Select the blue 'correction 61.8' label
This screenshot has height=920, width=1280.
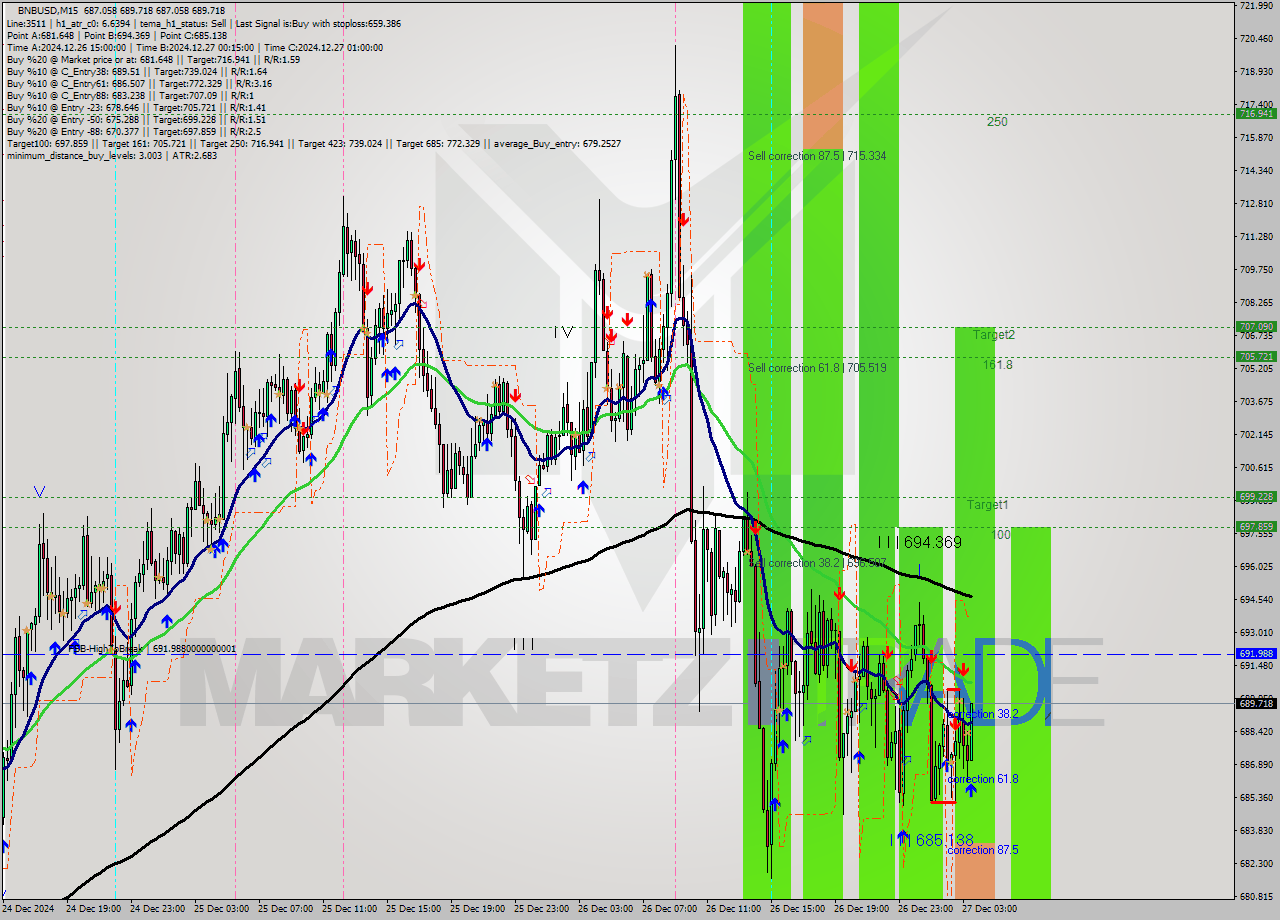[x=983, y=779]
